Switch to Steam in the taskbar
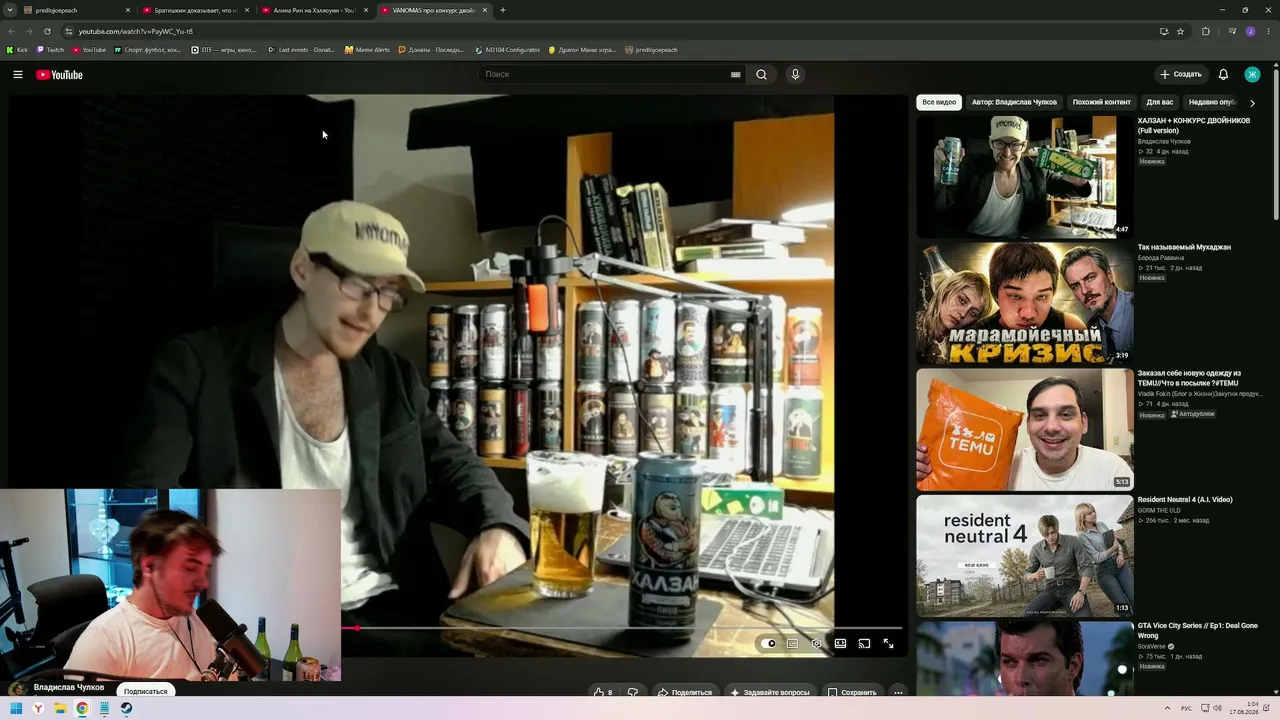The width and height of the screenshot is (1280, 720). click(x=126, y=708)
